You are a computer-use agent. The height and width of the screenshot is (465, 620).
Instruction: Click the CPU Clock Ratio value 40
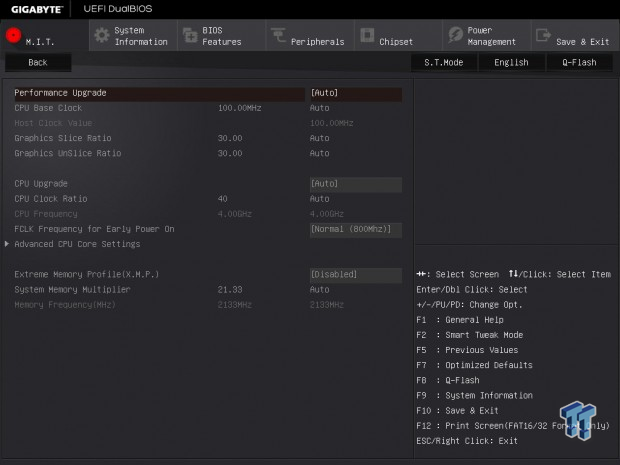point(223,199)
